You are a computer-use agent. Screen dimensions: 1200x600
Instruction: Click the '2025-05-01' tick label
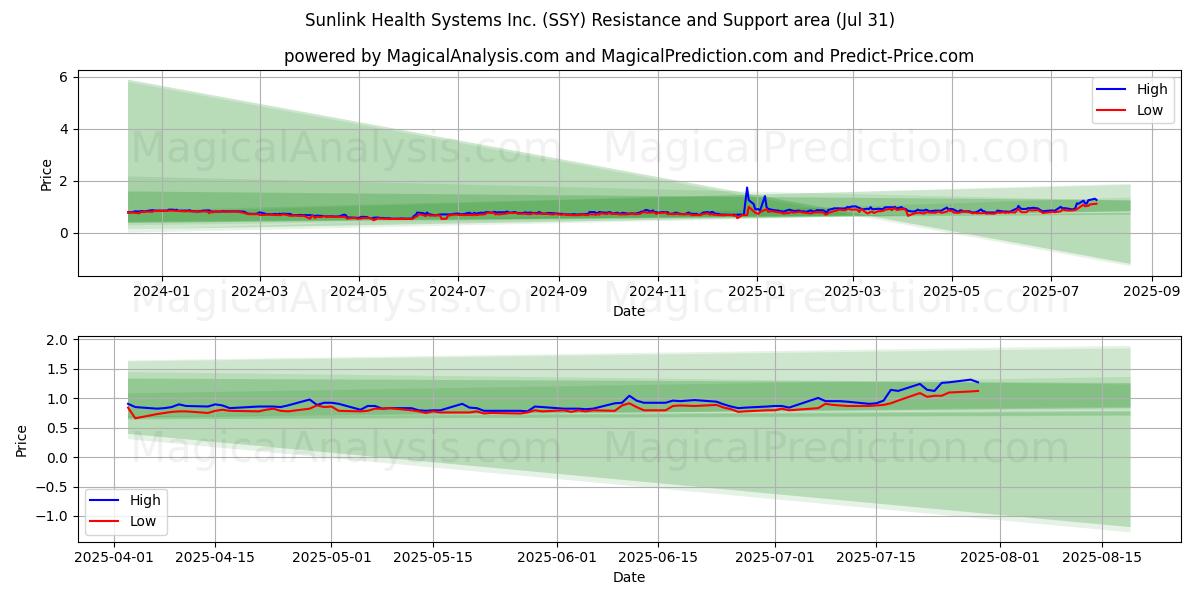pos(330,557)
